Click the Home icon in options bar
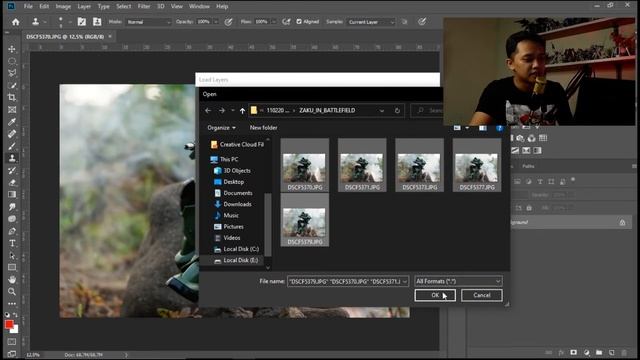The height and width of the screenshot is (360, 640). point(16,22)
